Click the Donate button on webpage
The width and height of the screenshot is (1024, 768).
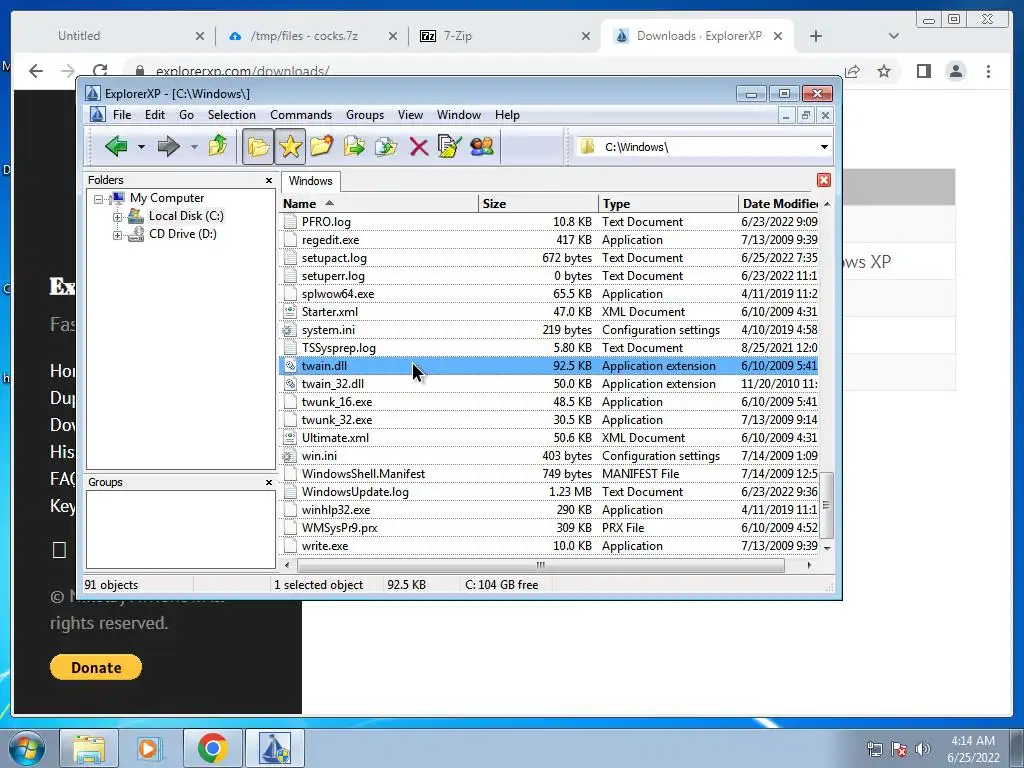tap(95, 667)
